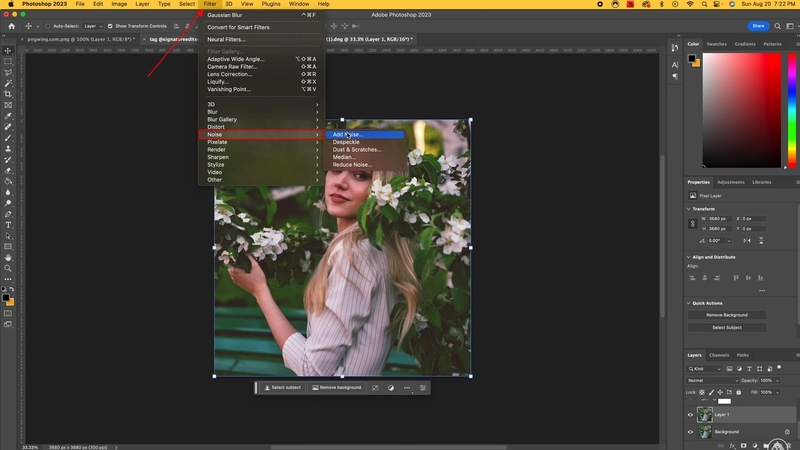Hide Layer 1 using its eye icon
The width and height of the screenshot is (800, 450).
[x=690, y=414]
